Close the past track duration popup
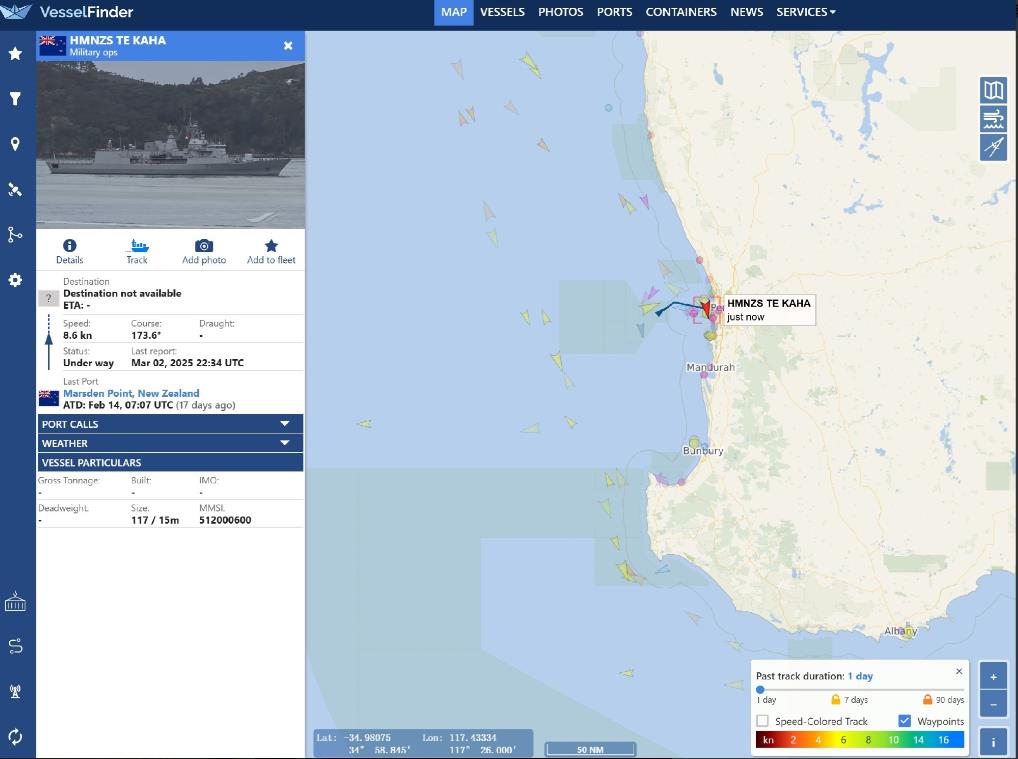Image resolution: width=1018 pixels, height=759 pixels. coord(959,671)
